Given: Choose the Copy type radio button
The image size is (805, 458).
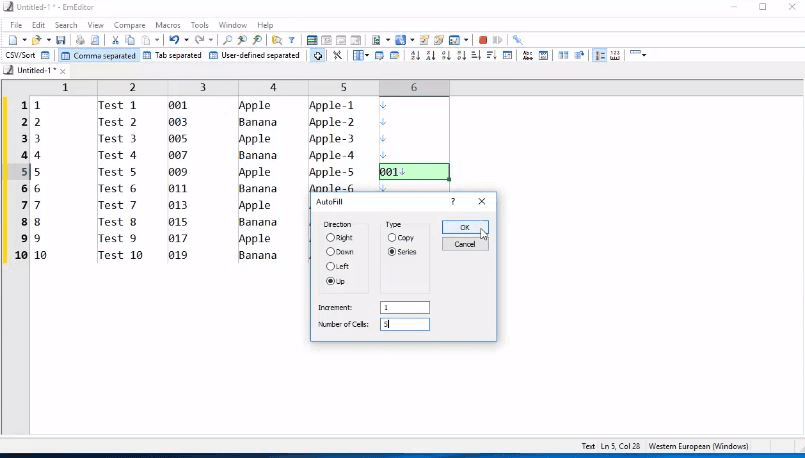Looking at the screenshot, I should coord(392,238).
